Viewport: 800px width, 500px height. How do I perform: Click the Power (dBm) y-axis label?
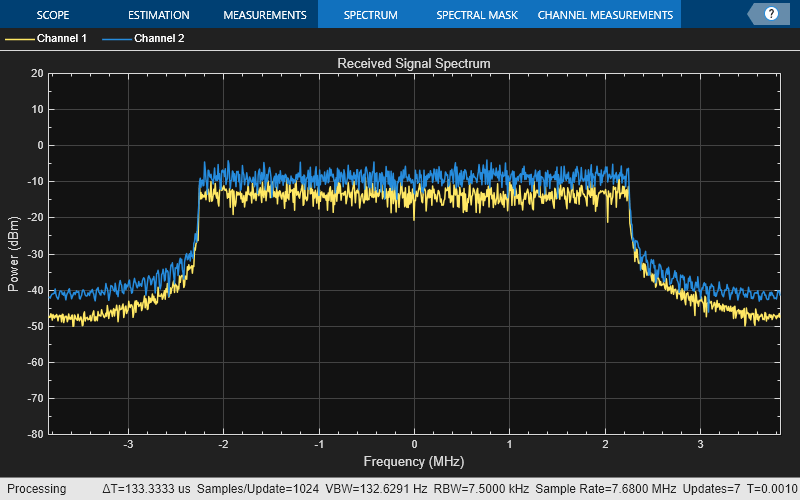(14, 253)
